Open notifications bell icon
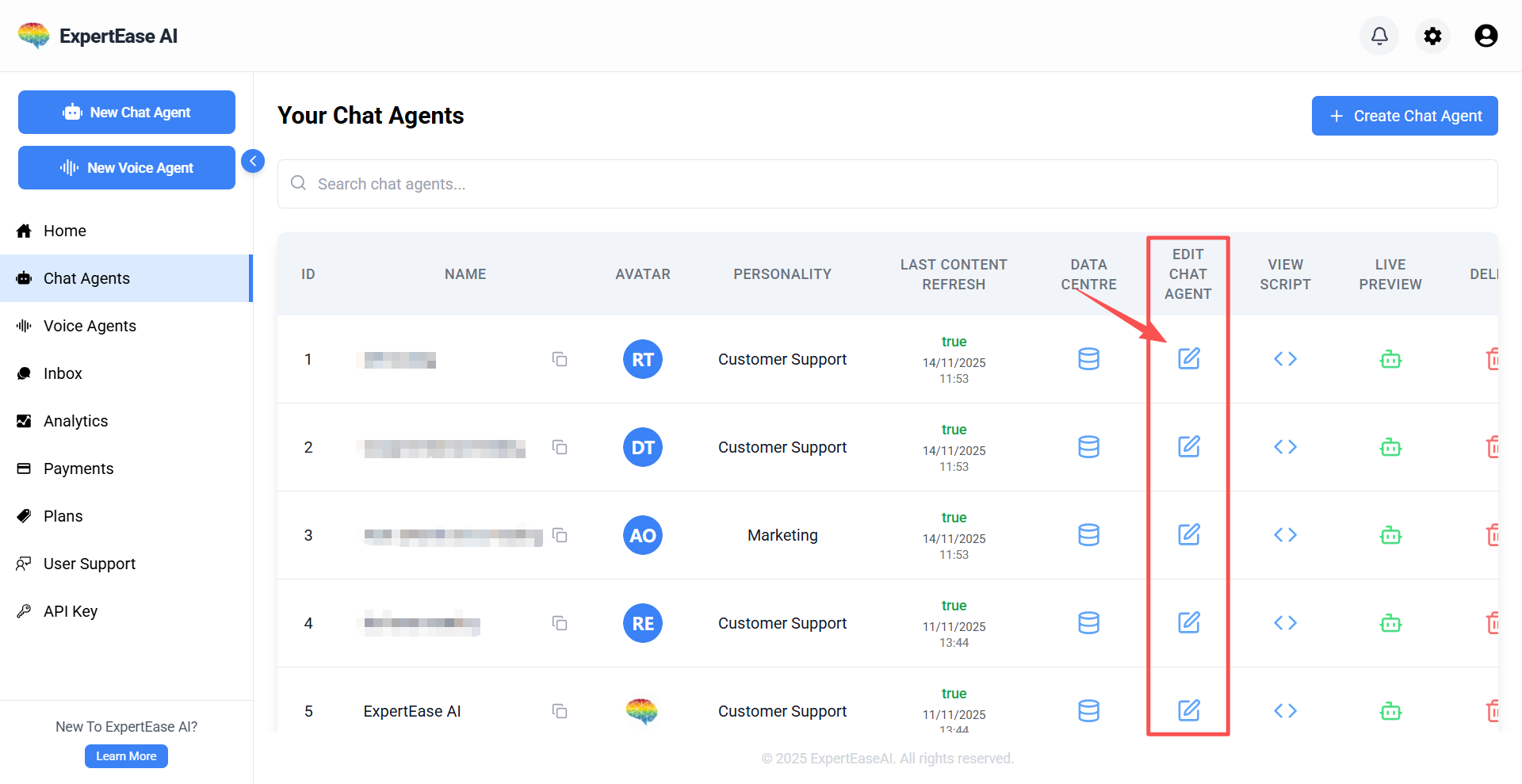The width and height of the screenshot is (1522, 784). click(1379, 36)
